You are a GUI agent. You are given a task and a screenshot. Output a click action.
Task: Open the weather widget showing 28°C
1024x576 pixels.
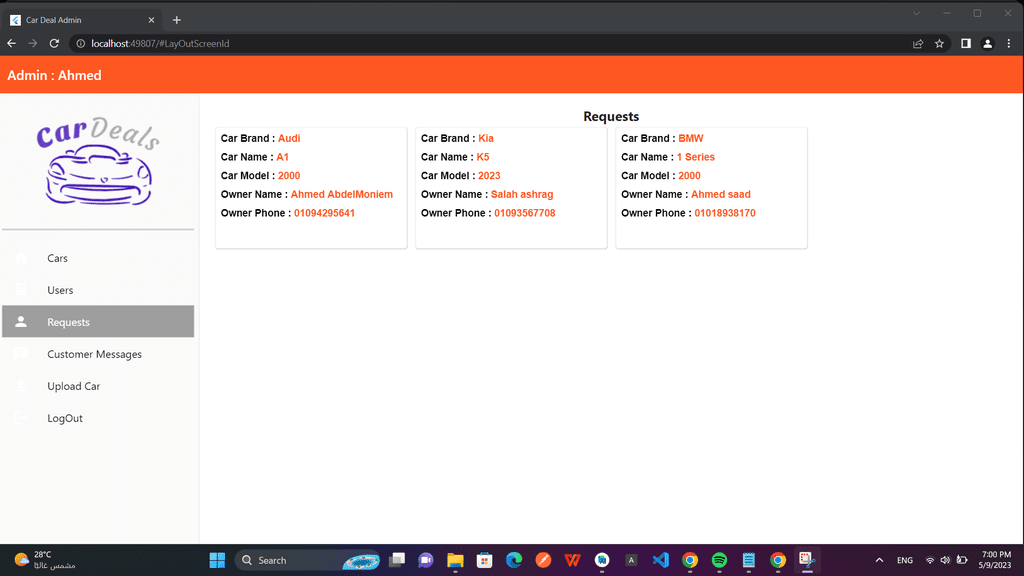click(45, 560)
